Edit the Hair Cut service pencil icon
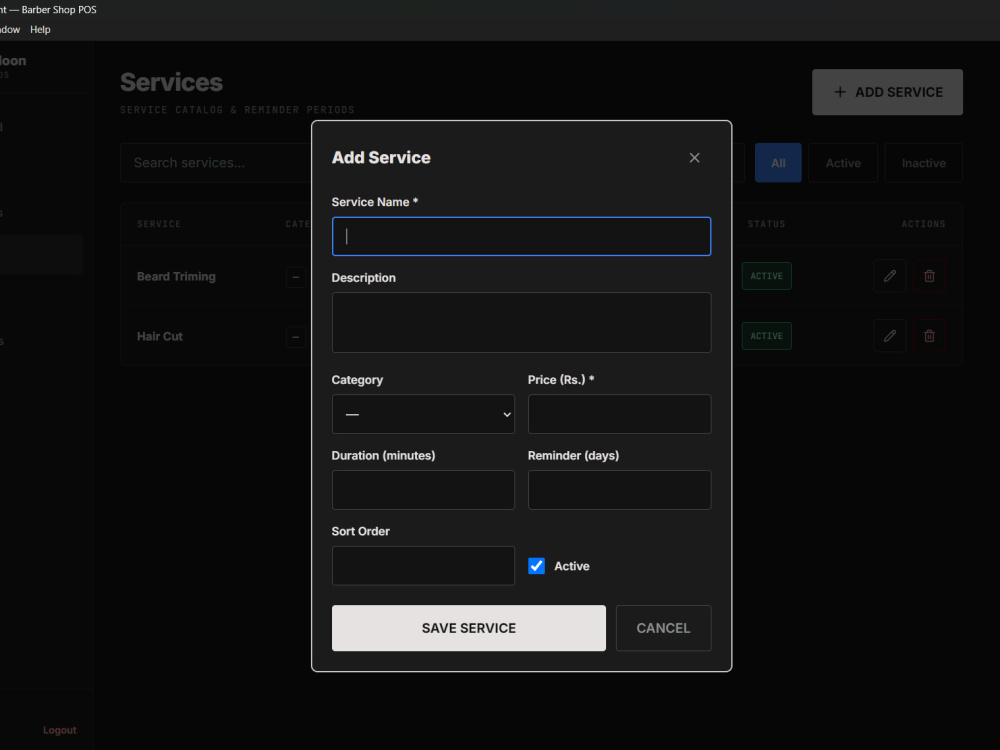Viewport: 1000px width, 750px height. 890,336
